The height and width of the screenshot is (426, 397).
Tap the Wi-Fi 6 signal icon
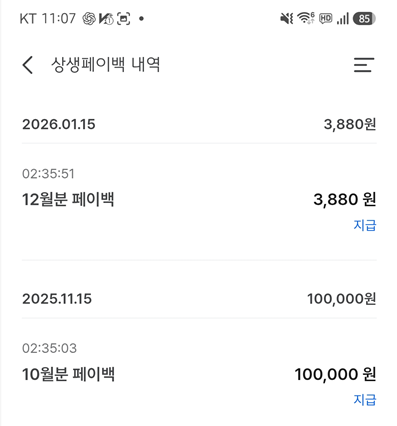(306, 18)
